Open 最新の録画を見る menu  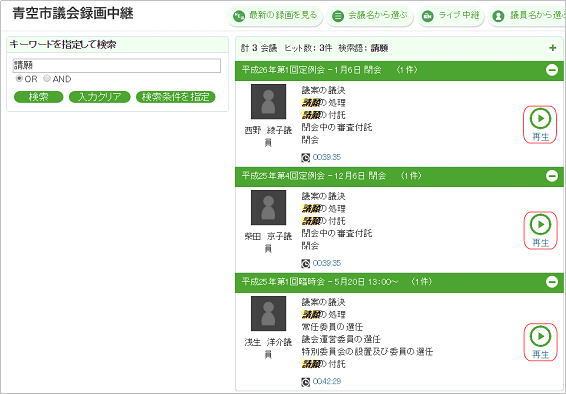coord(275,16)
